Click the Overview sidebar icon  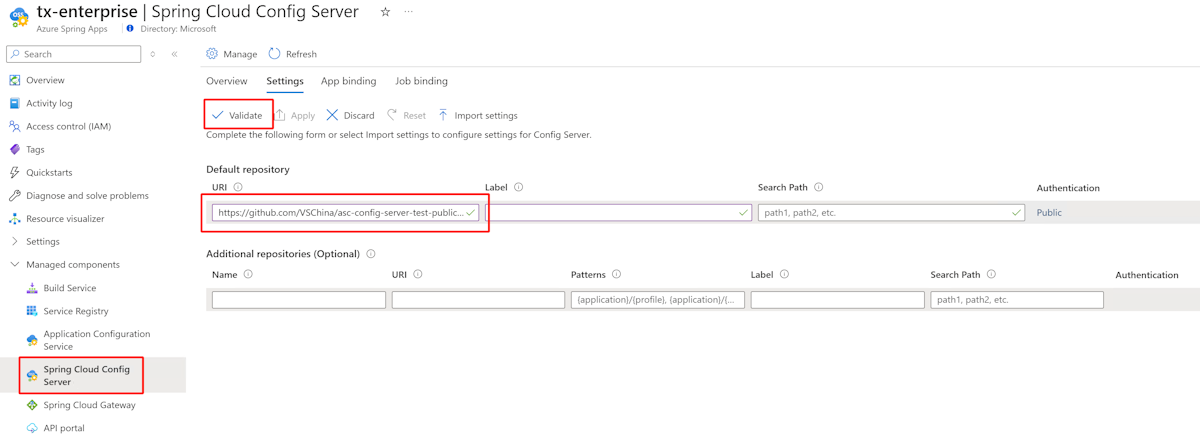(x=14, y=80)
